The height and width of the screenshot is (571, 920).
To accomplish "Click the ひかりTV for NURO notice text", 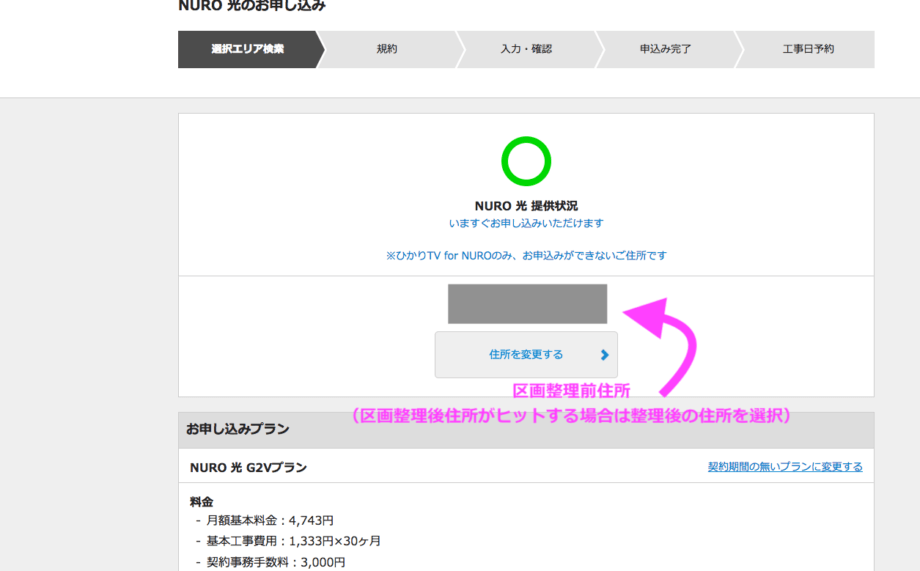I will [x=526, y=255].
